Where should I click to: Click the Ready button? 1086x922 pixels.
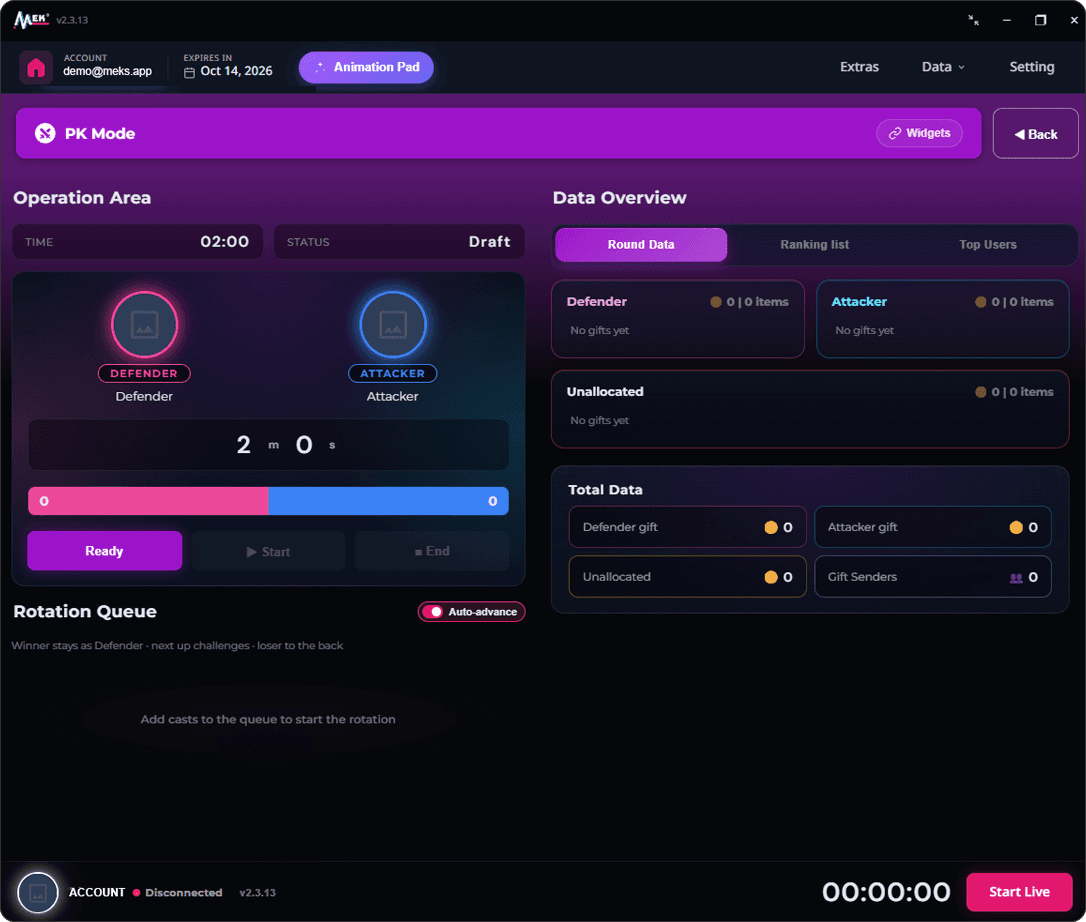point(105,551)
